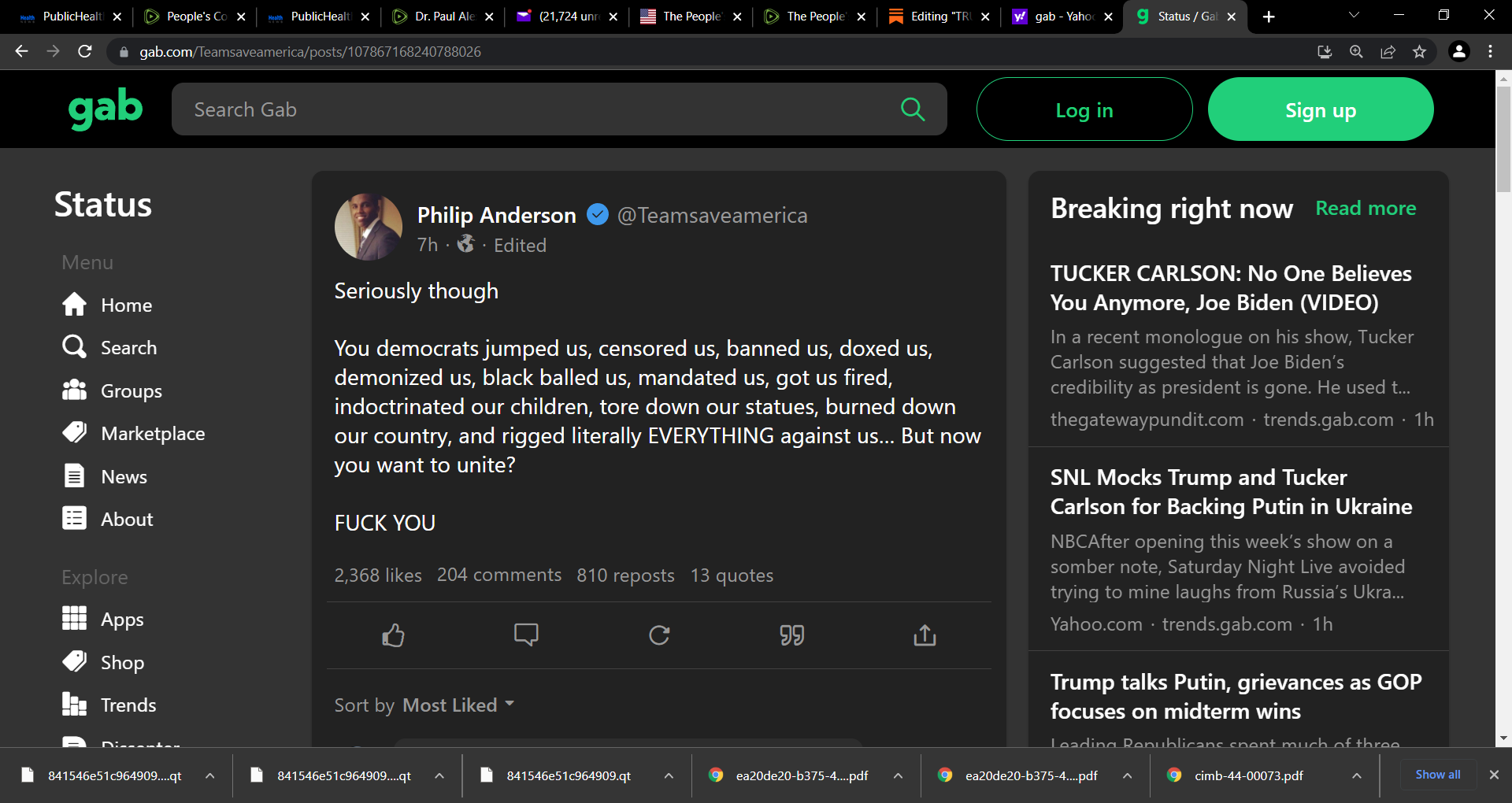Open News in the sidebar menu

(x=105, y=476)
